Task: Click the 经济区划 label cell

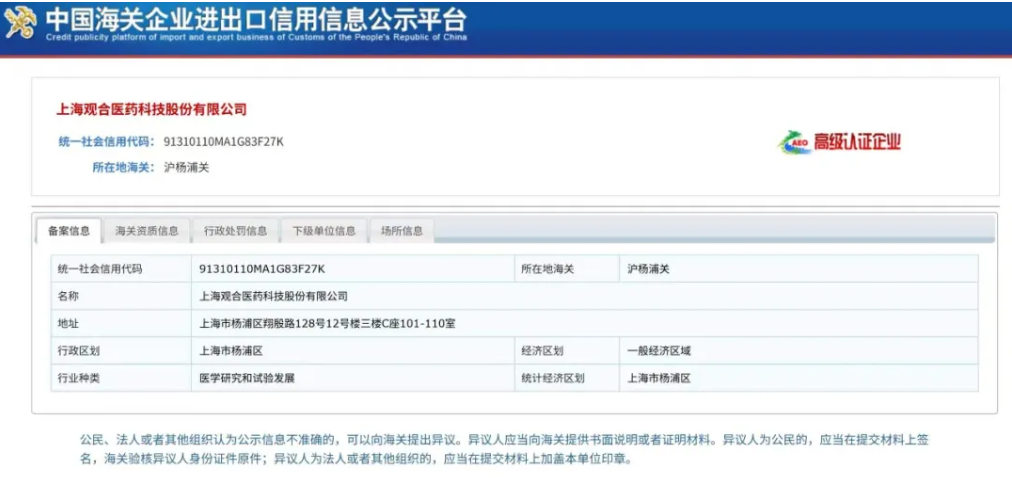Action: point(567,351)
